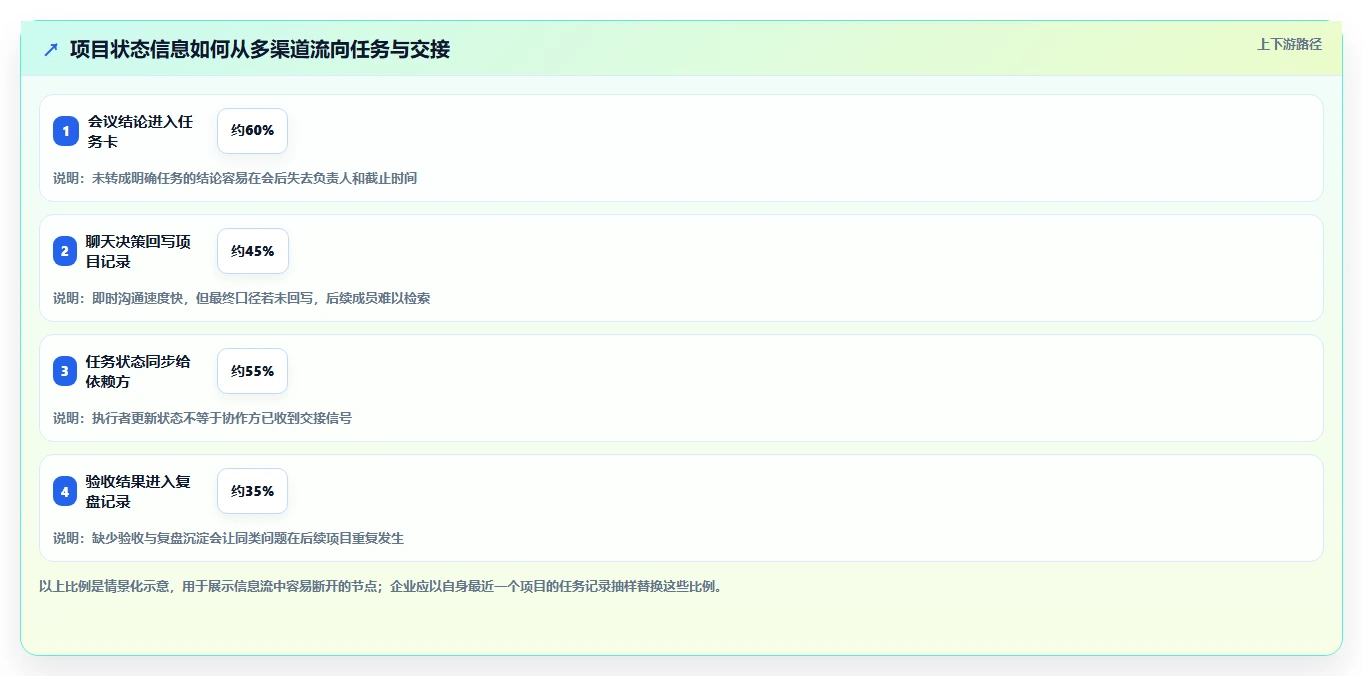Click the step 2 number badge
The width and height of the screenshot is (1363, 676).
click(x=65, y=251)
